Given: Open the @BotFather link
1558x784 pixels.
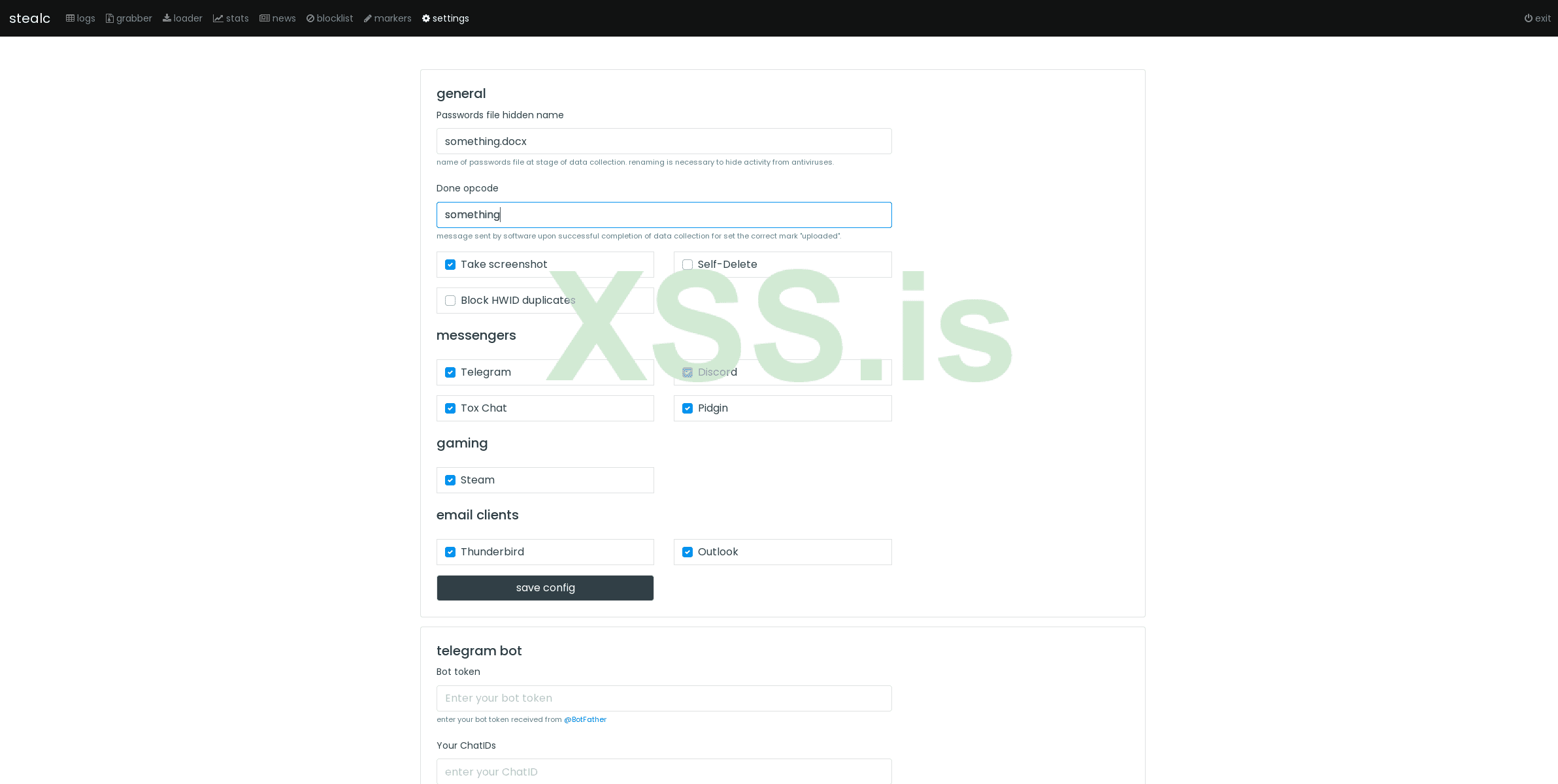Looking at the screenshot, I should 585,719.
